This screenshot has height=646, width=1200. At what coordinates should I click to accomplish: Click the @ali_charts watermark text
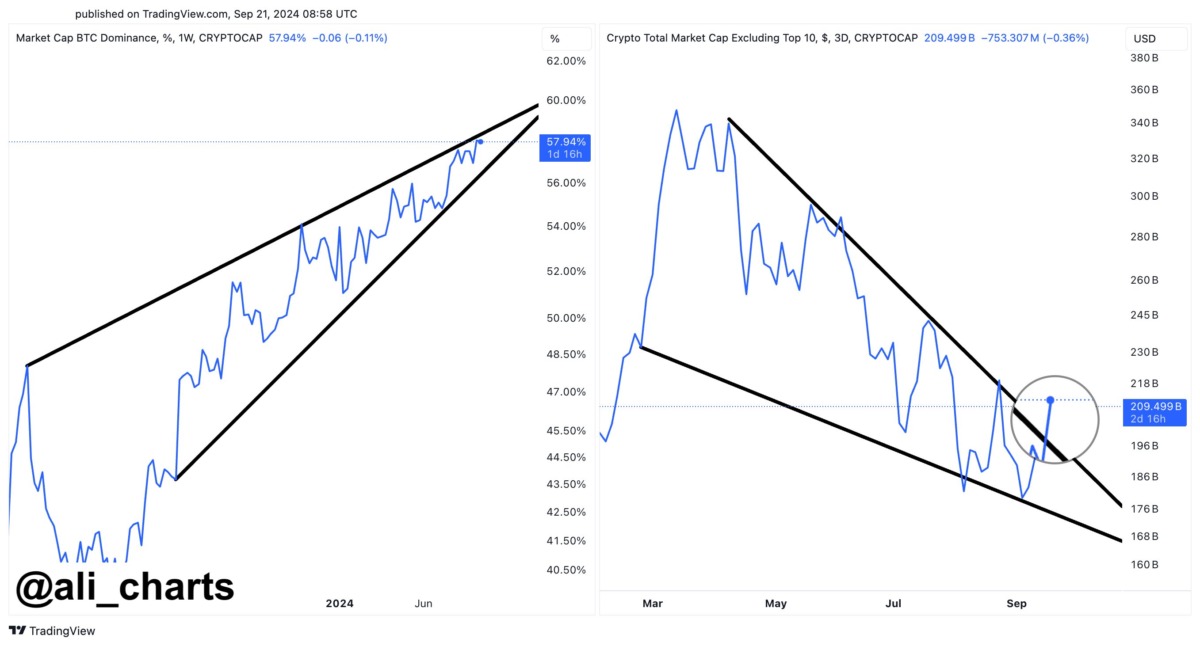(x=125, y=586)
